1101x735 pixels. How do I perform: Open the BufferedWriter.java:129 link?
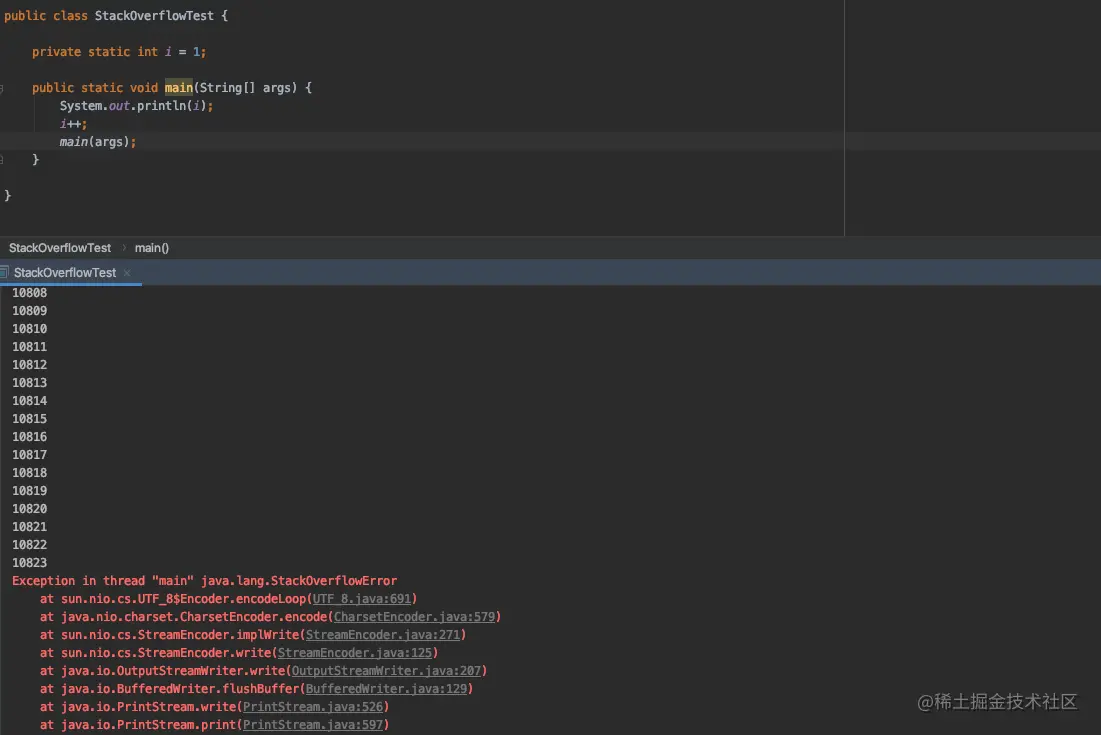(x=386, y=689)
